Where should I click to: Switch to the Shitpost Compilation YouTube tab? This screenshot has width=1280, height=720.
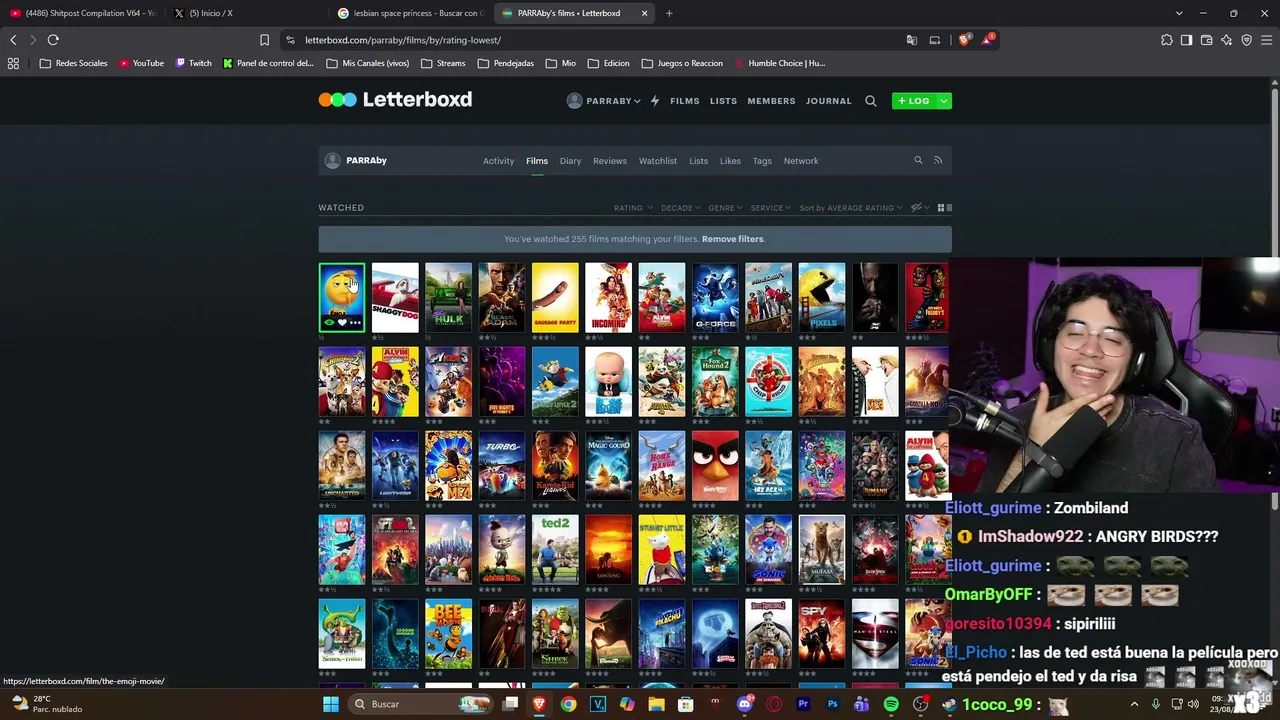tap(82, 13)
